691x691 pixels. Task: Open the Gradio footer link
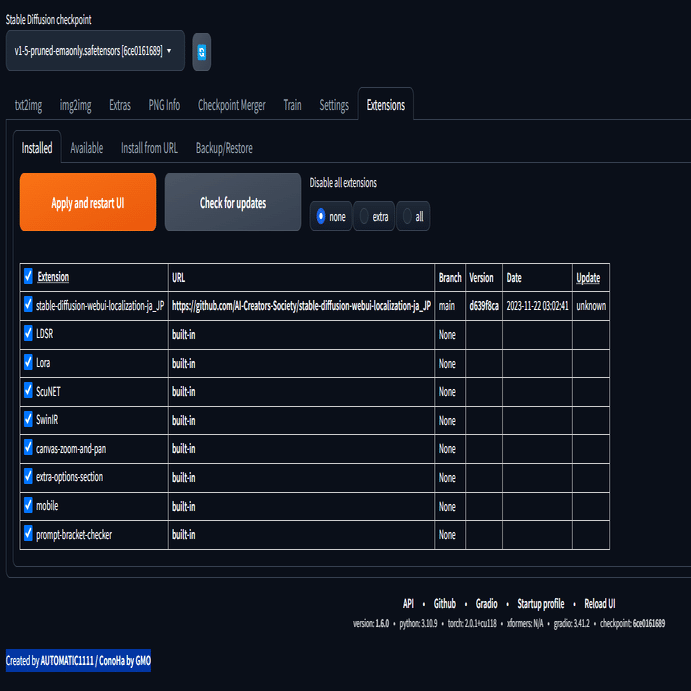pos(486,603)
